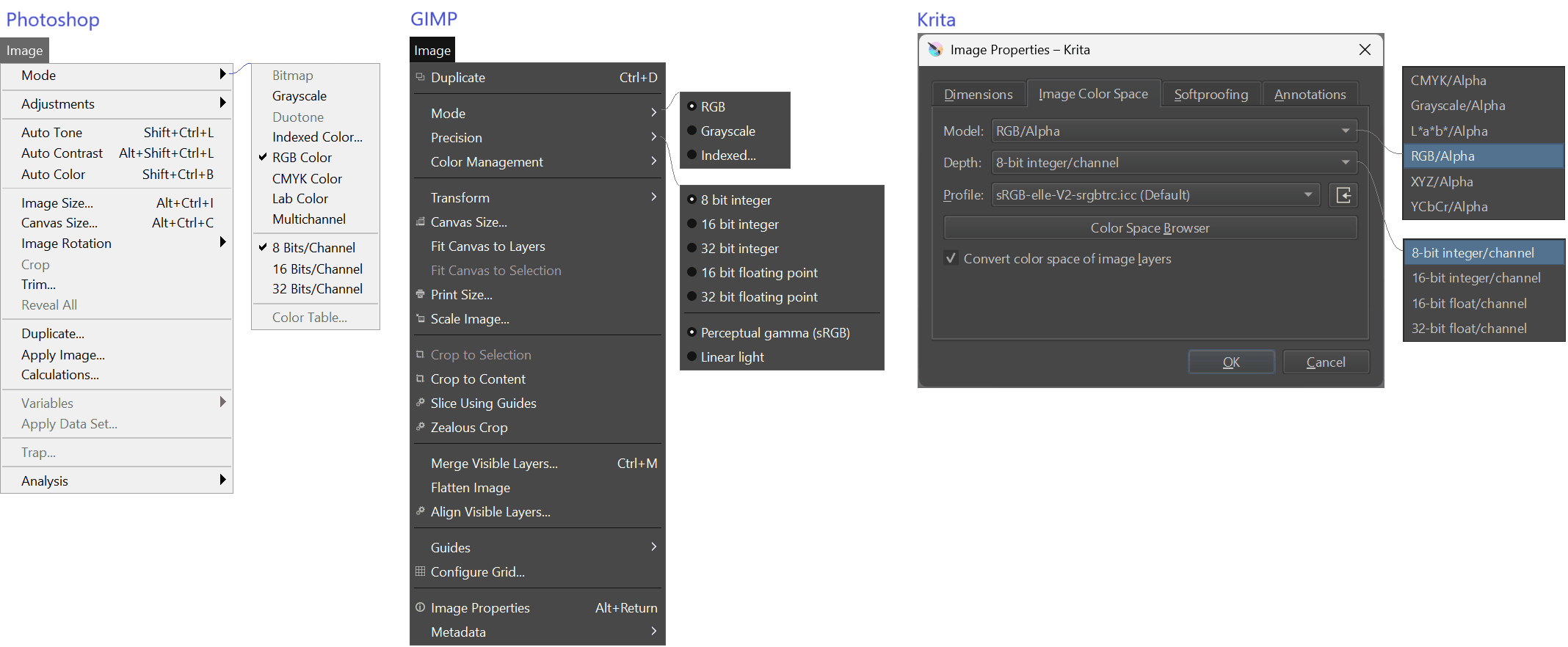Click the Color Space Browser button
Viewport: 1568px width, 647px height.
(x=1150, y=227)
